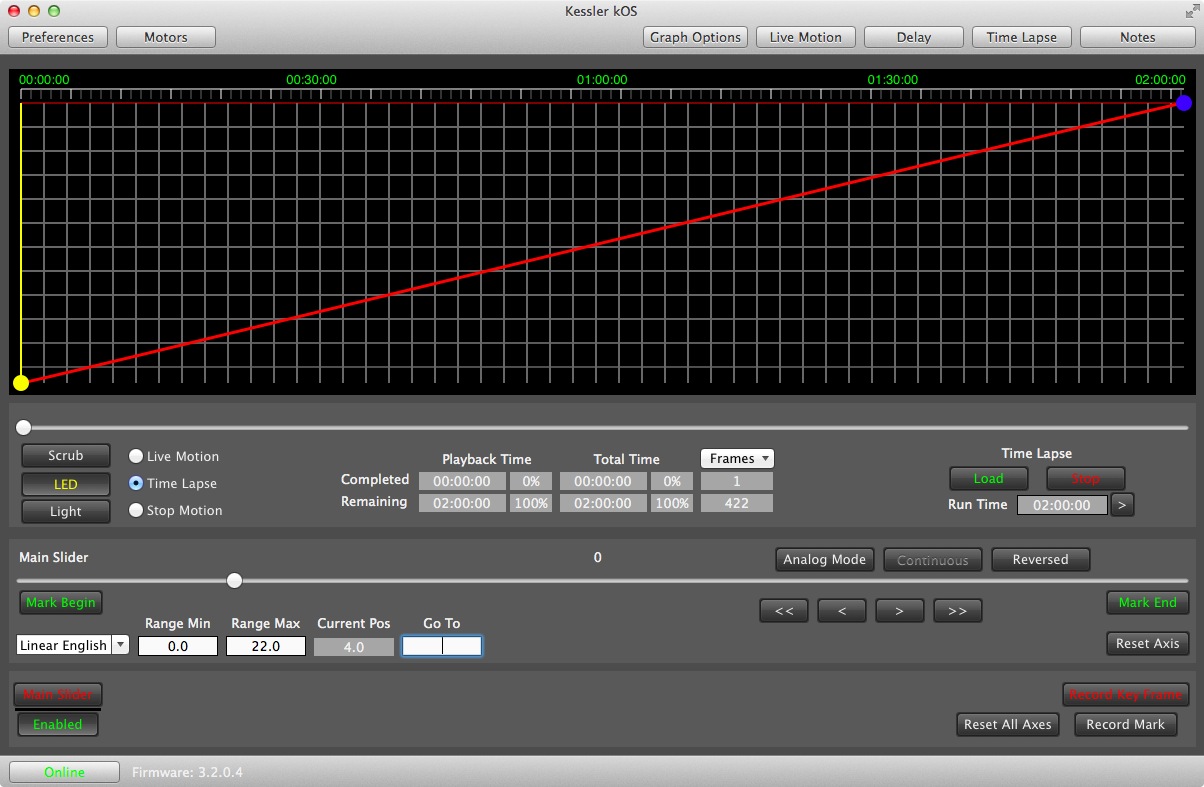Click the Firmware: 3.2.0.4 status text
This screenshot has width=1204, height=787.
tap(187, 772)
